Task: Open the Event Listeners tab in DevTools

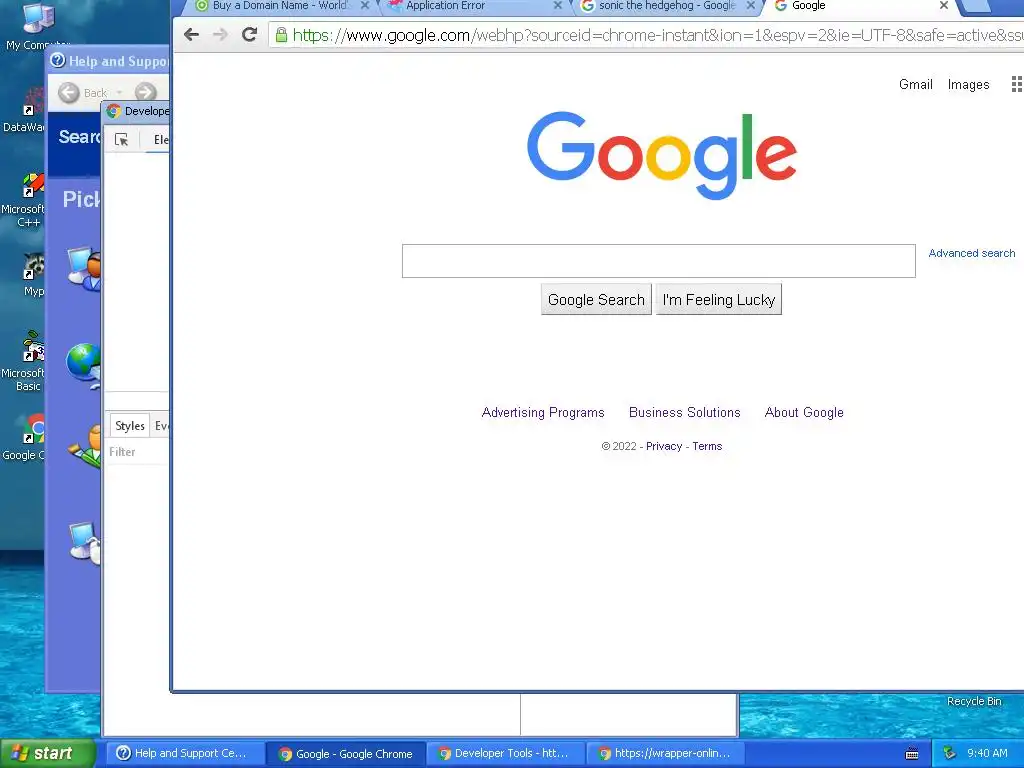Action: point(161,426)
